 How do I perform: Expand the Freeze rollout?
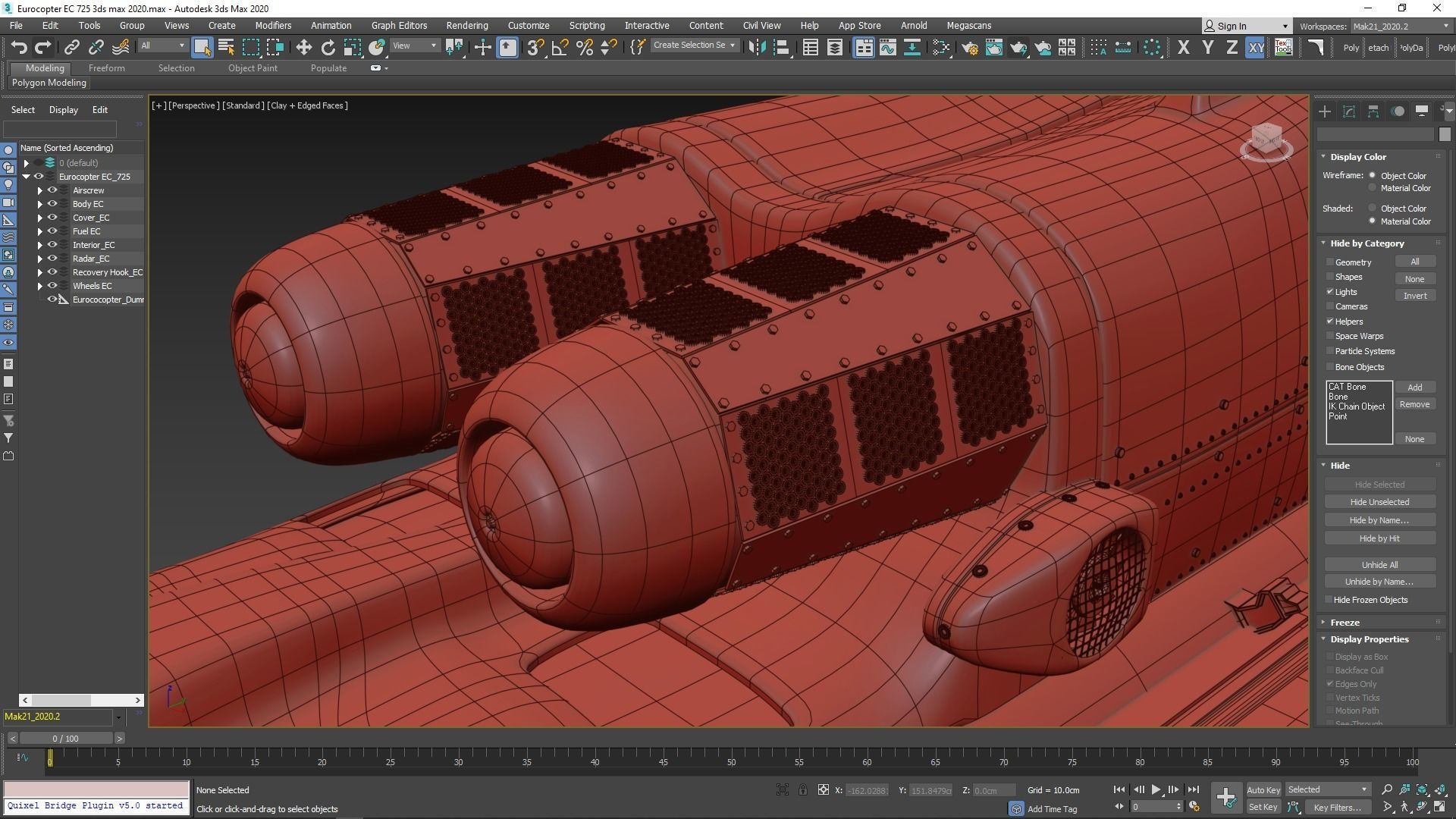point(1344,623)
